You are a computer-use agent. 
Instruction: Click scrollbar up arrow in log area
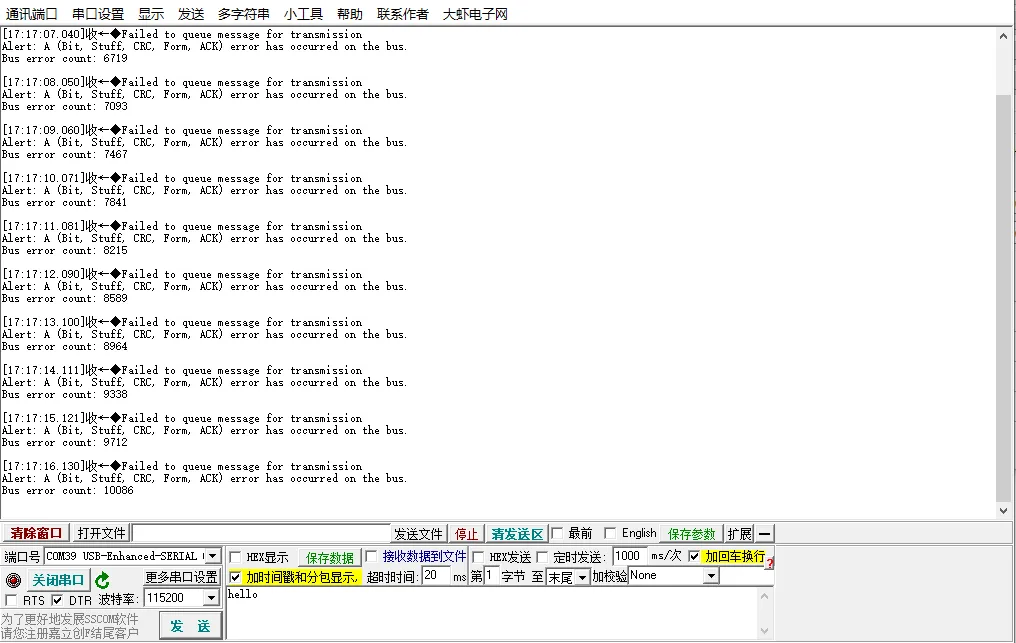pos(1004,35)
